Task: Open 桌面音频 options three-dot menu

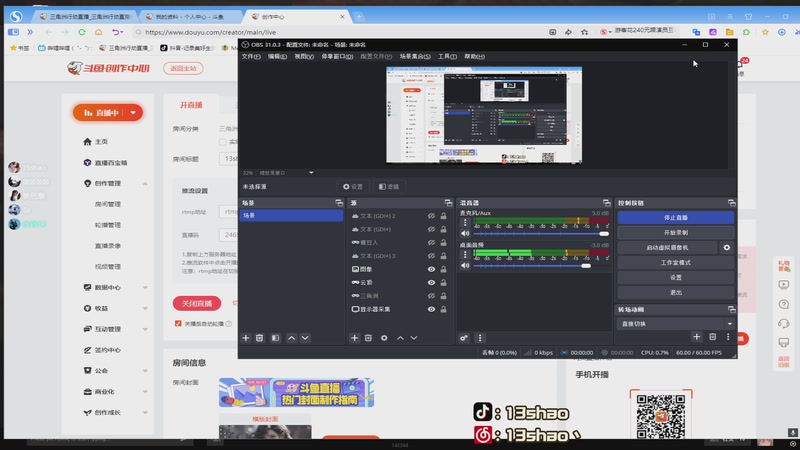Action: click(465, 254)
